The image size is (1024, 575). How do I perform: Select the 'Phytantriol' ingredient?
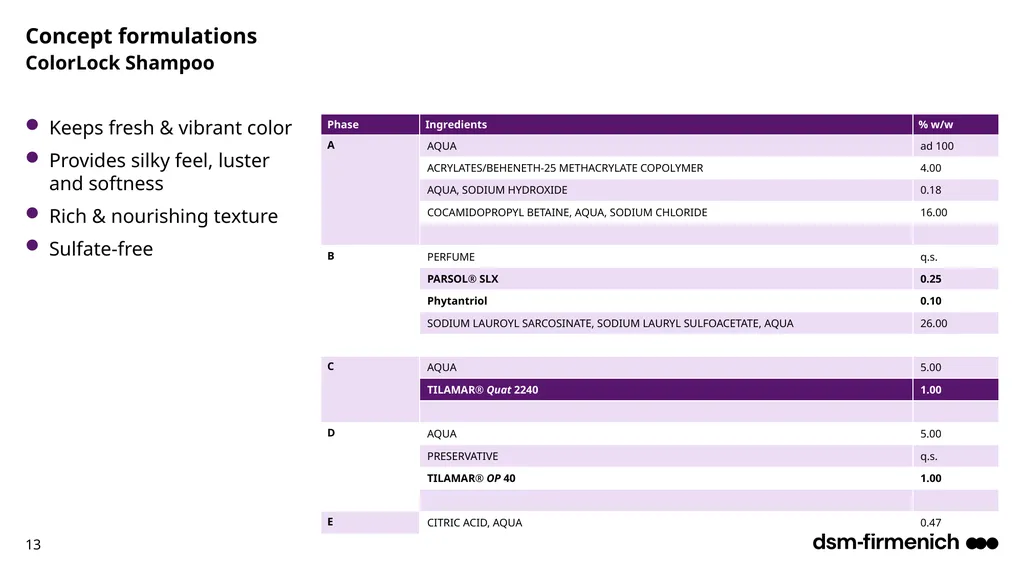coord(457,301)
